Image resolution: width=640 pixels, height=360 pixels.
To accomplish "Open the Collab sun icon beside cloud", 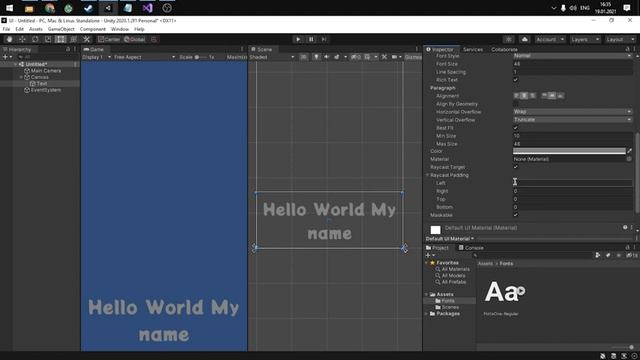I will click(x=509, y=39).
